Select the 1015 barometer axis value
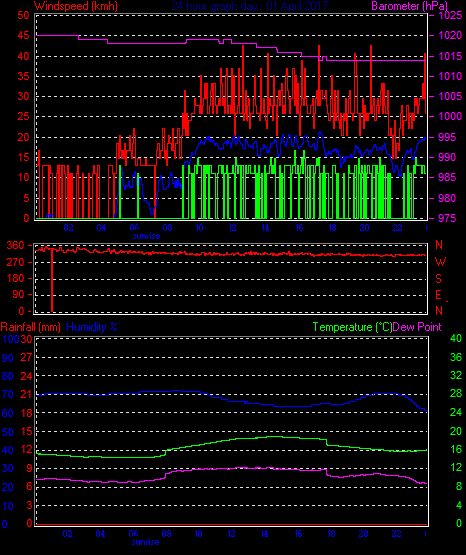 pyautogui.click(x=450, y=56)
